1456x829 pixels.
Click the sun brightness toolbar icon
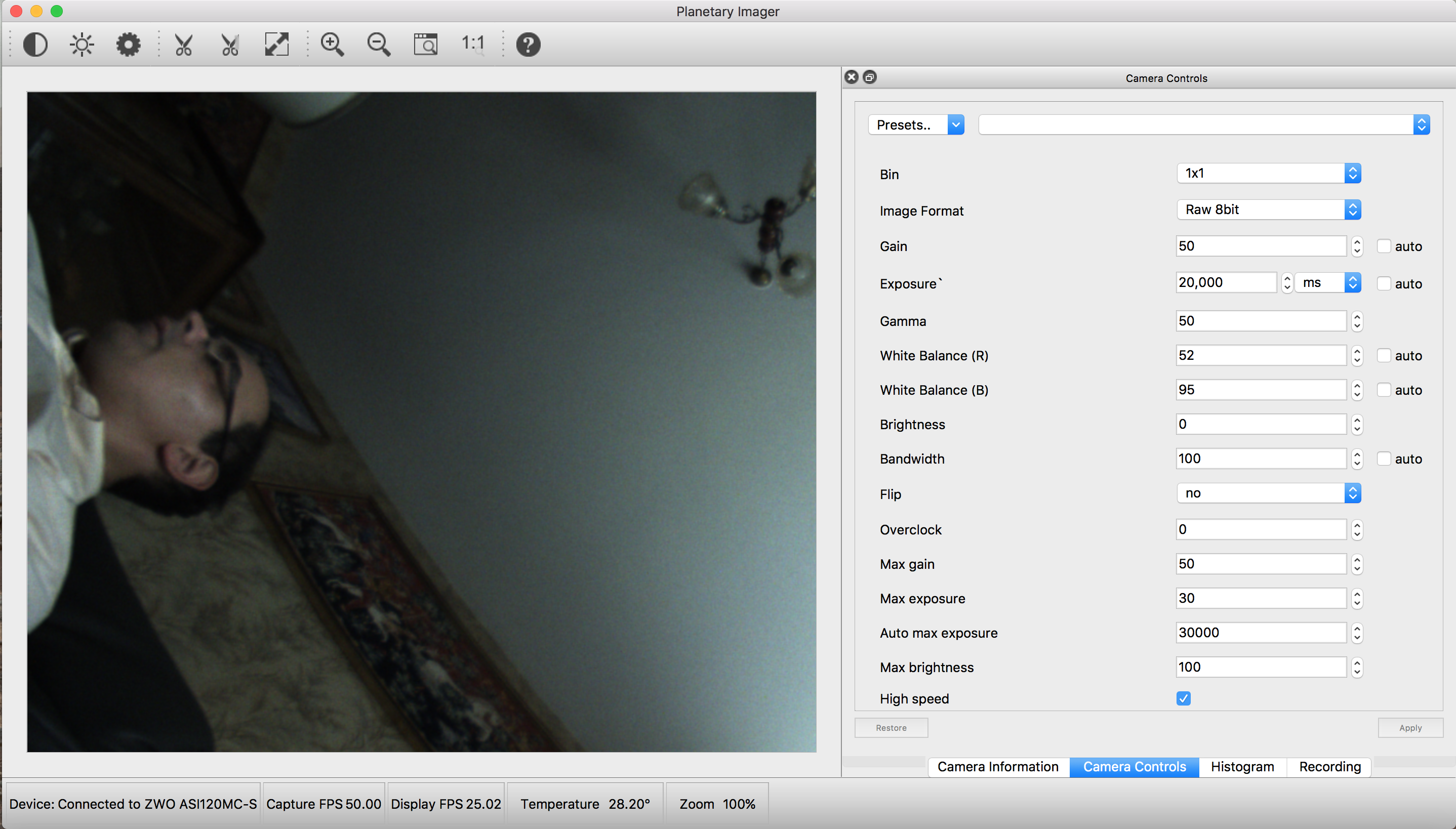click(82, 45)
